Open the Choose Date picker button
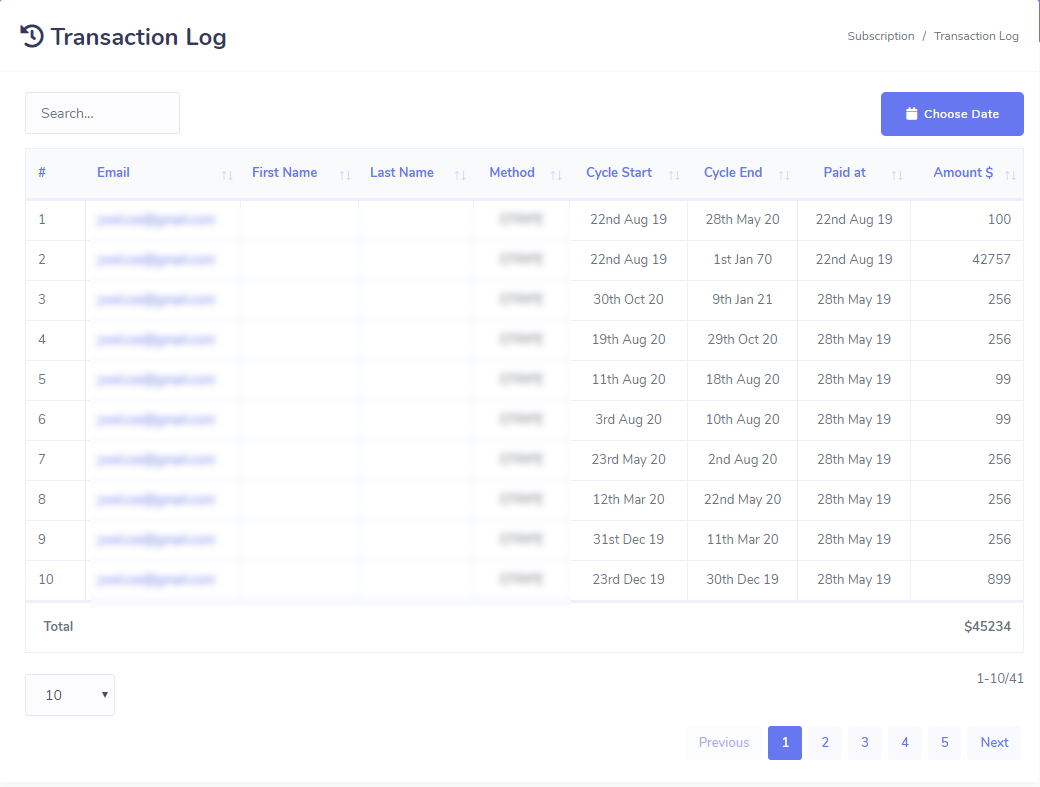The height and width of the screenshot is (787, 1040). click(952, 114)
